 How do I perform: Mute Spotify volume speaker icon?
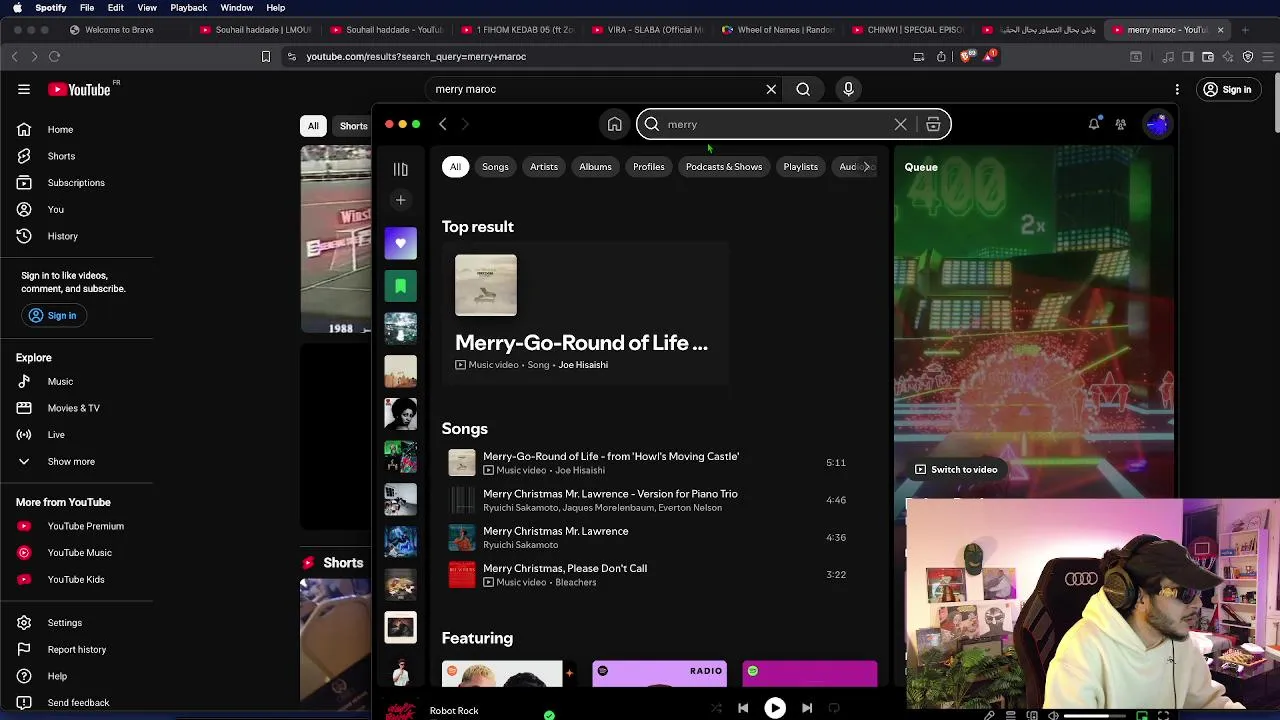coord(1053,716)
